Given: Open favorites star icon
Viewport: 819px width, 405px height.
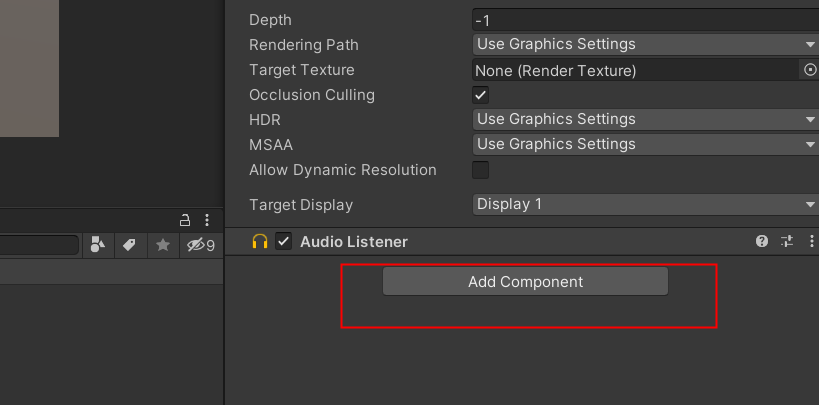Looking at the screenshot, I should click(163, 245).
